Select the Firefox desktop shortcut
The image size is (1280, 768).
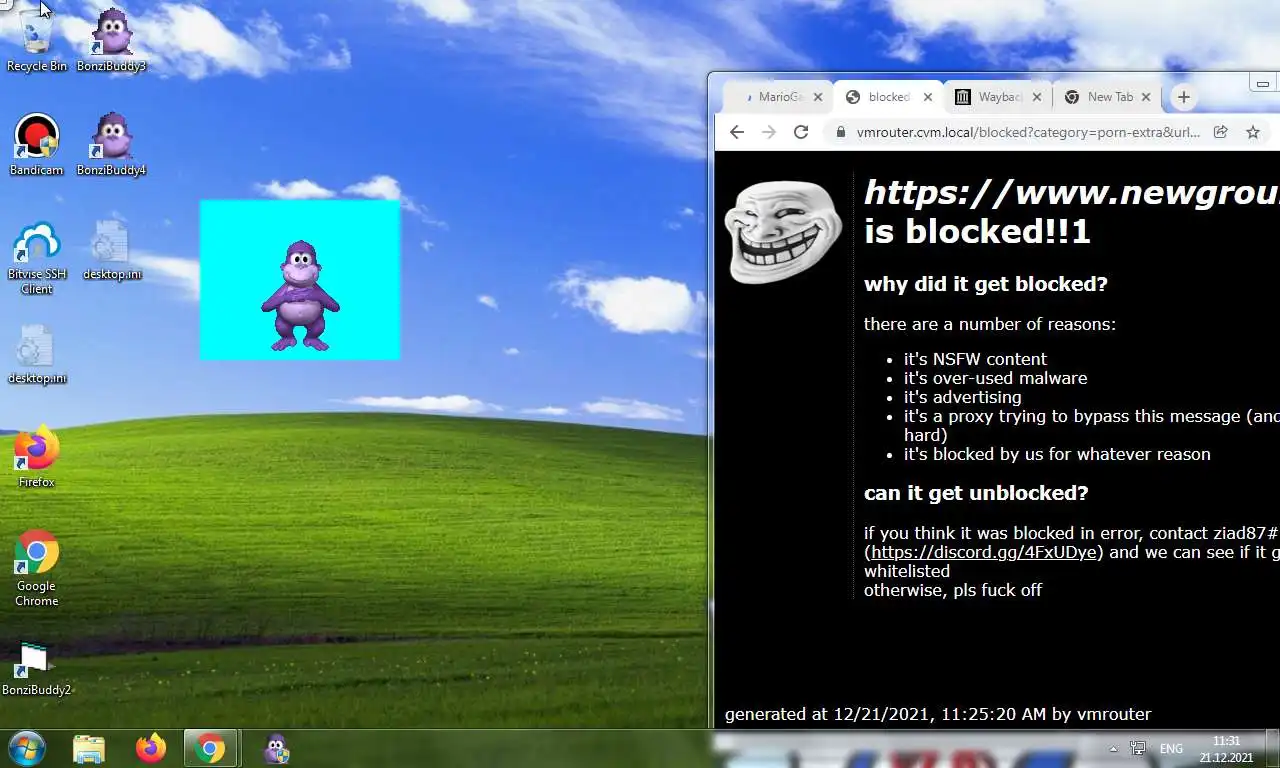(37, 458)
